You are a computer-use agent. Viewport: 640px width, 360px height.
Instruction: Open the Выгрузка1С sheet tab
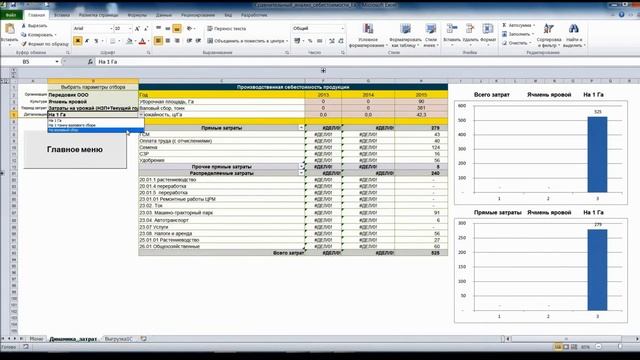click(x=119, y=339)
